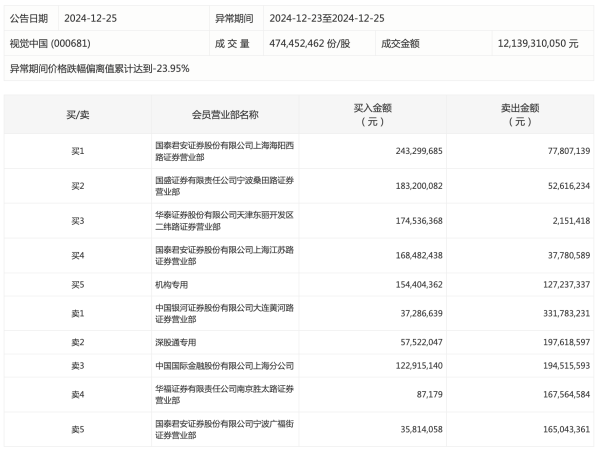
Task: Click stock name 视觉中国 (000681)
Action: pyautogui.click(x=50, y=44)
